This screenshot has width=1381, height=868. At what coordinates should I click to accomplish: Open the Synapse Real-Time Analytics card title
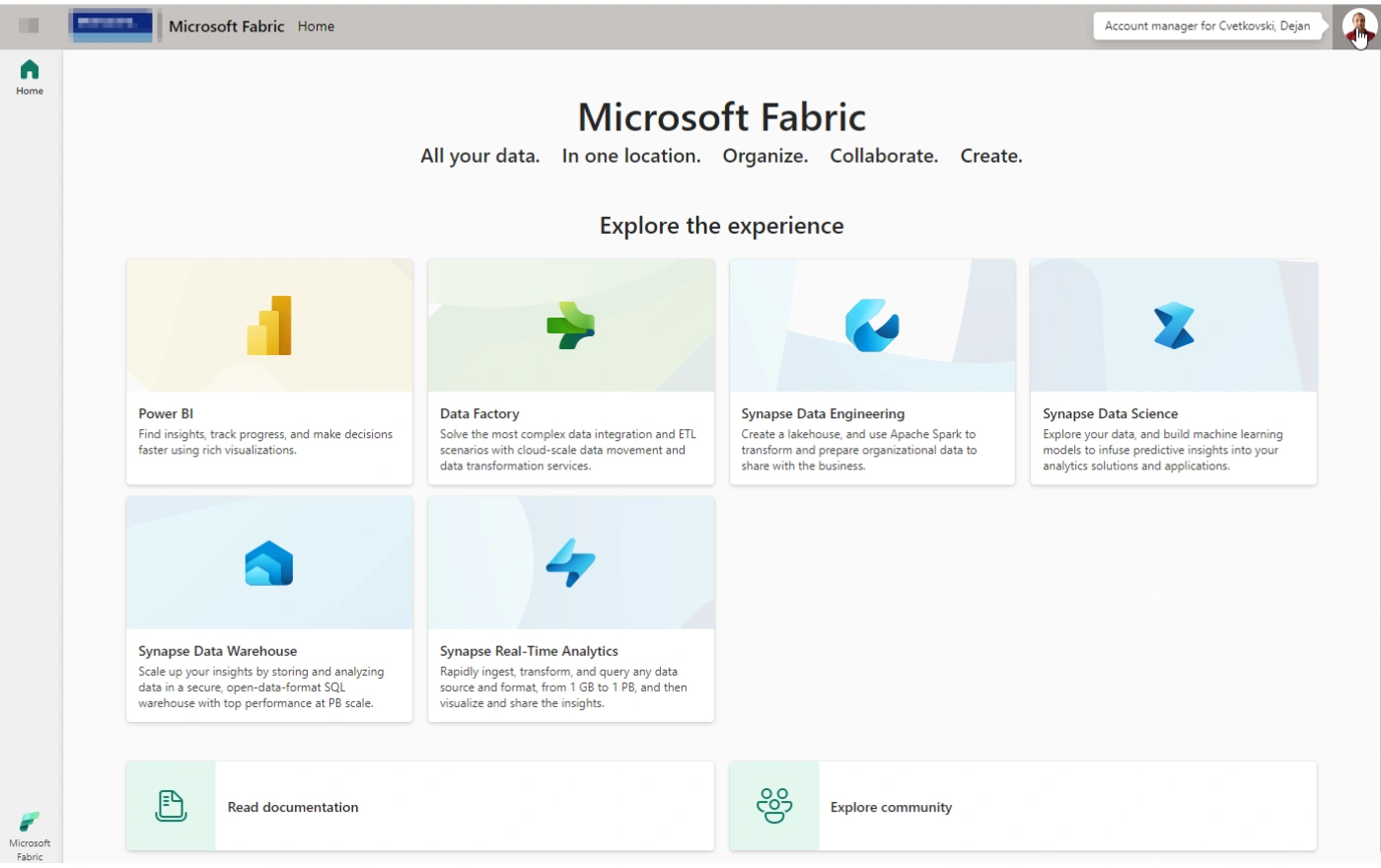(529, 651)
